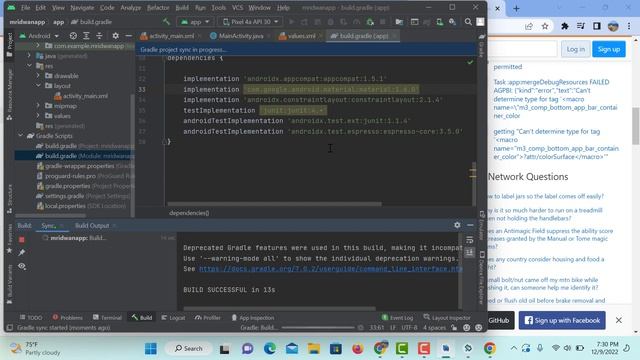This screenshot has height=360, width=640.
Task: Open the app run configuration dropdown
Action: pos(195,22)
